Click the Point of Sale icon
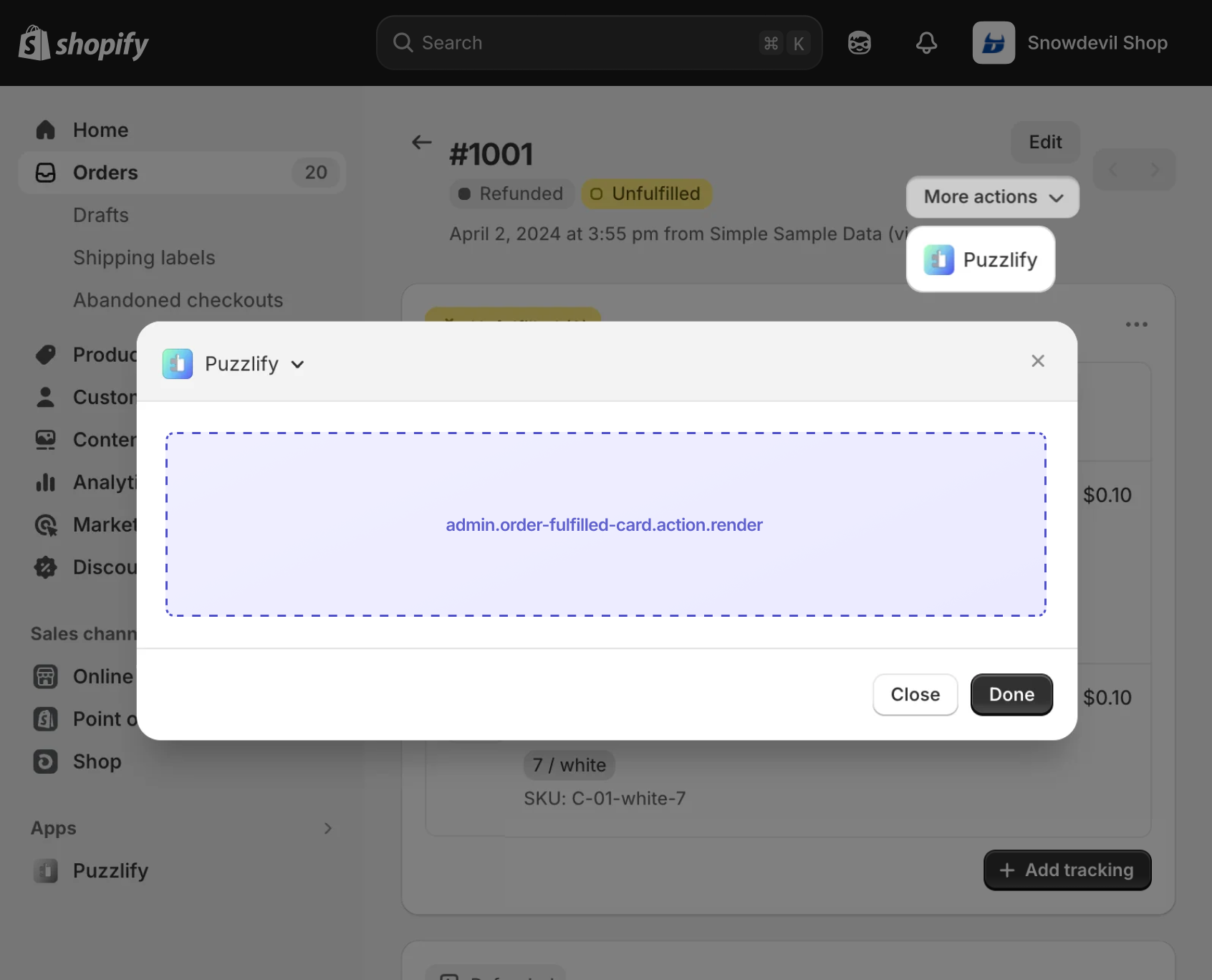Viewport: 1212px width, 980px height. coord(46,719)
